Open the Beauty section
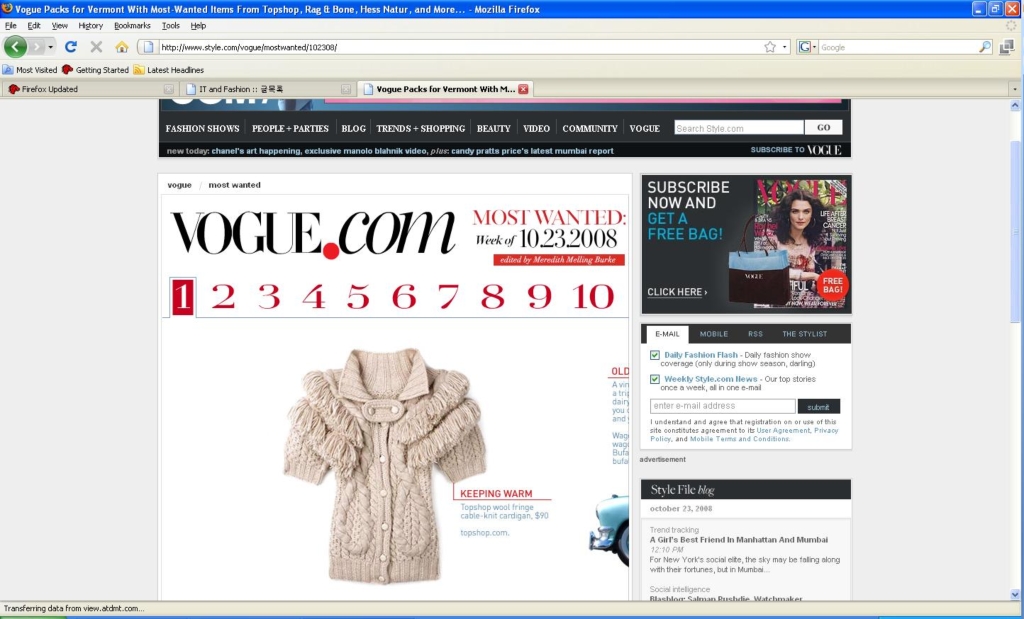Viewport: 1024px width, 619px height. pyautogui.click(x=494, y=129)
